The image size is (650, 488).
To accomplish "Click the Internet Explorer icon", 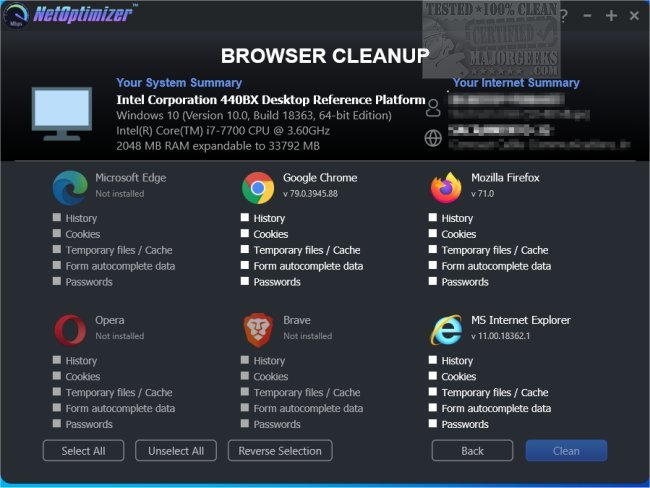I will [446, 330].
